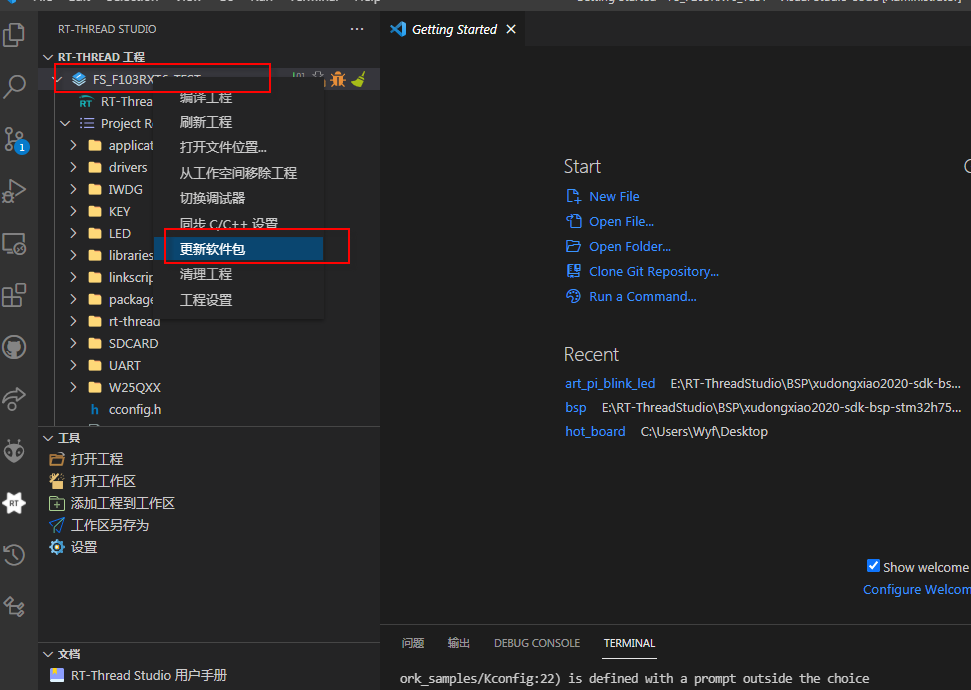Start debugging with the bug icon
This screenshot has width=971, height=690.
[338, 78]
